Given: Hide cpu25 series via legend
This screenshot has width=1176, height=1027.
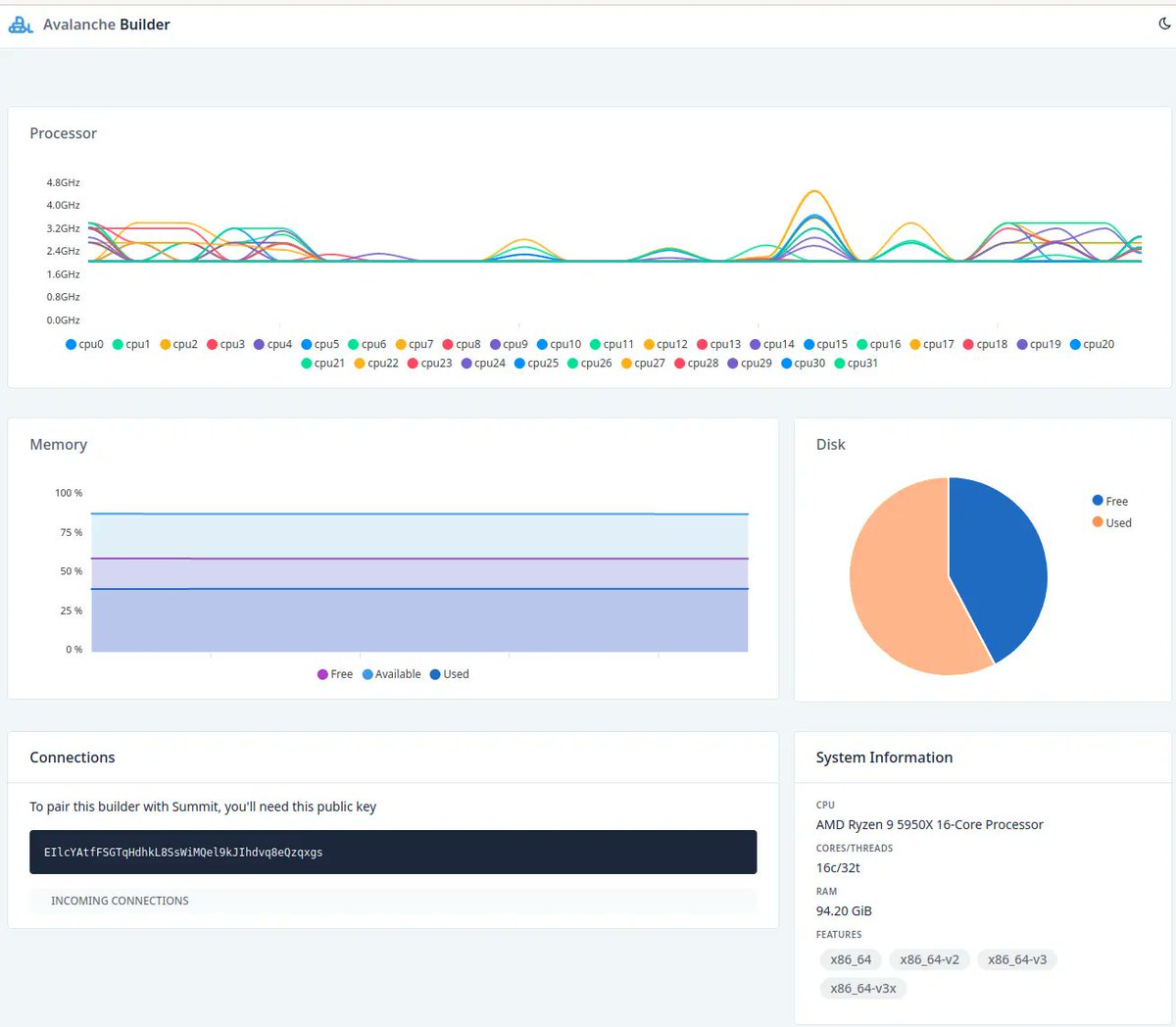Looking at the screenshot, I should click(536, 363).
